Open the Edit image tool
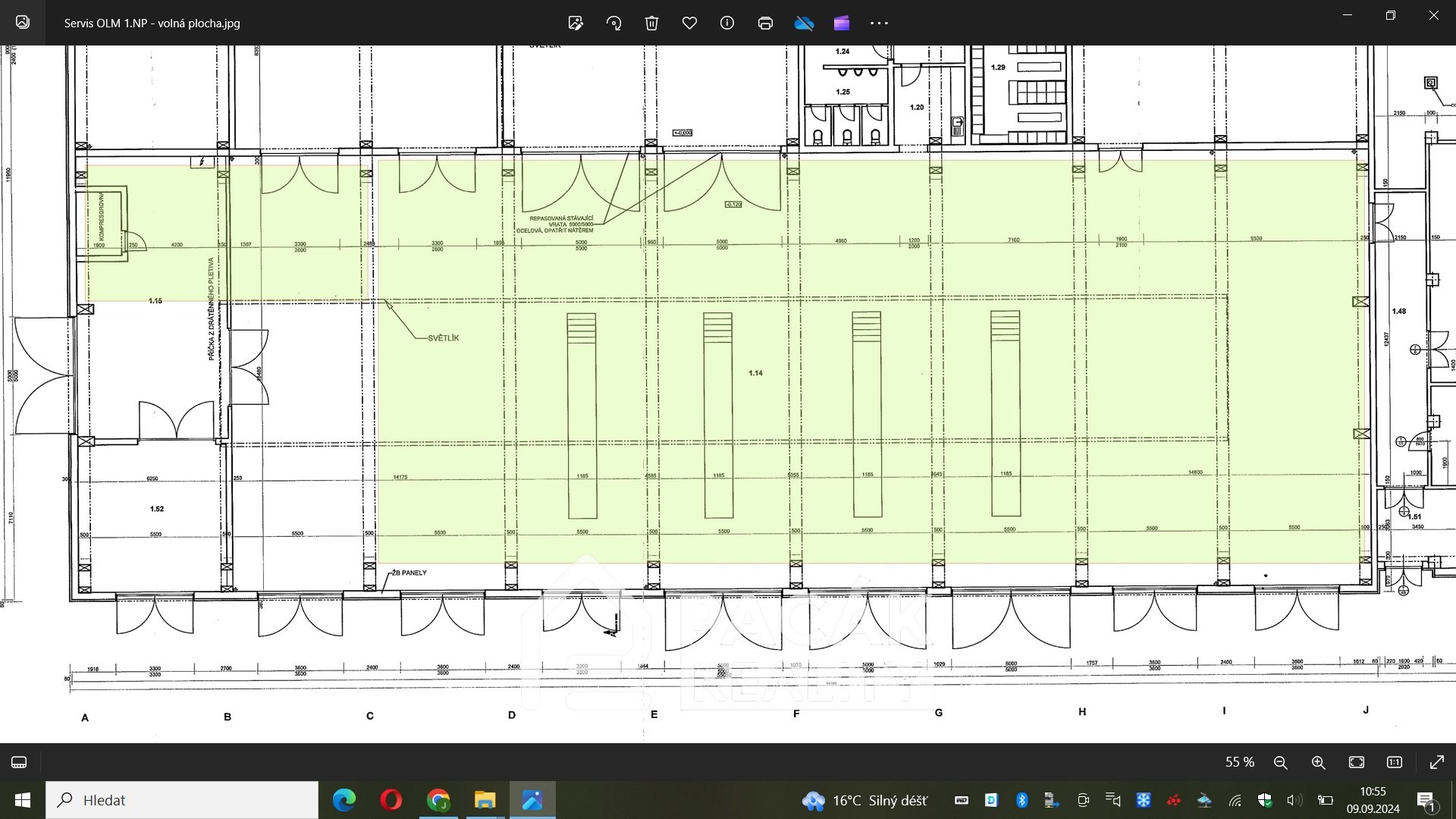The image size is (1456, 819). tap(576, 23)
